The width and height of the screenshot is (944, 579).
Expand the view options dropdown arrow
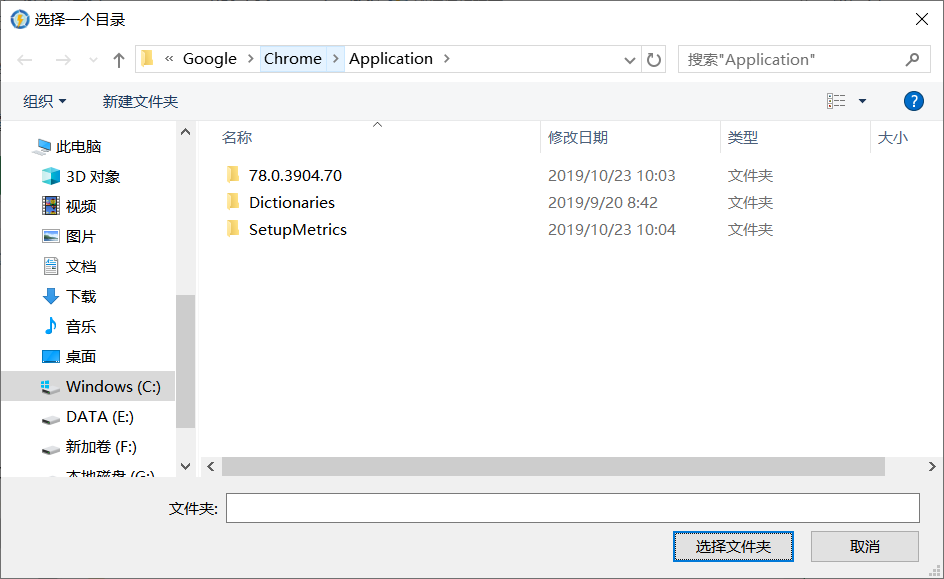(x=862, y=101)
